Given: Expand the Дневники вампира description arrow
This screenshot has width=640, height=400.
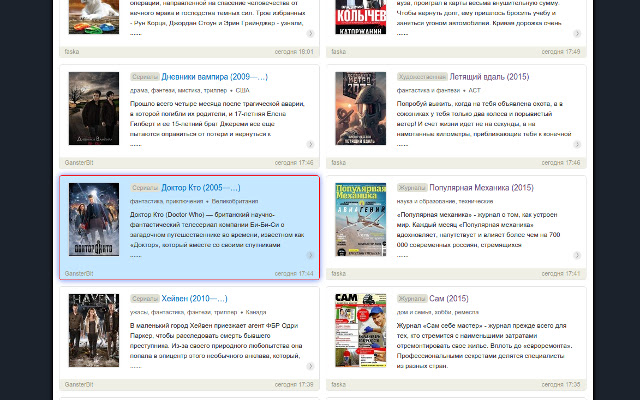Looking at the screenshot, I should (x=310, y=144).
